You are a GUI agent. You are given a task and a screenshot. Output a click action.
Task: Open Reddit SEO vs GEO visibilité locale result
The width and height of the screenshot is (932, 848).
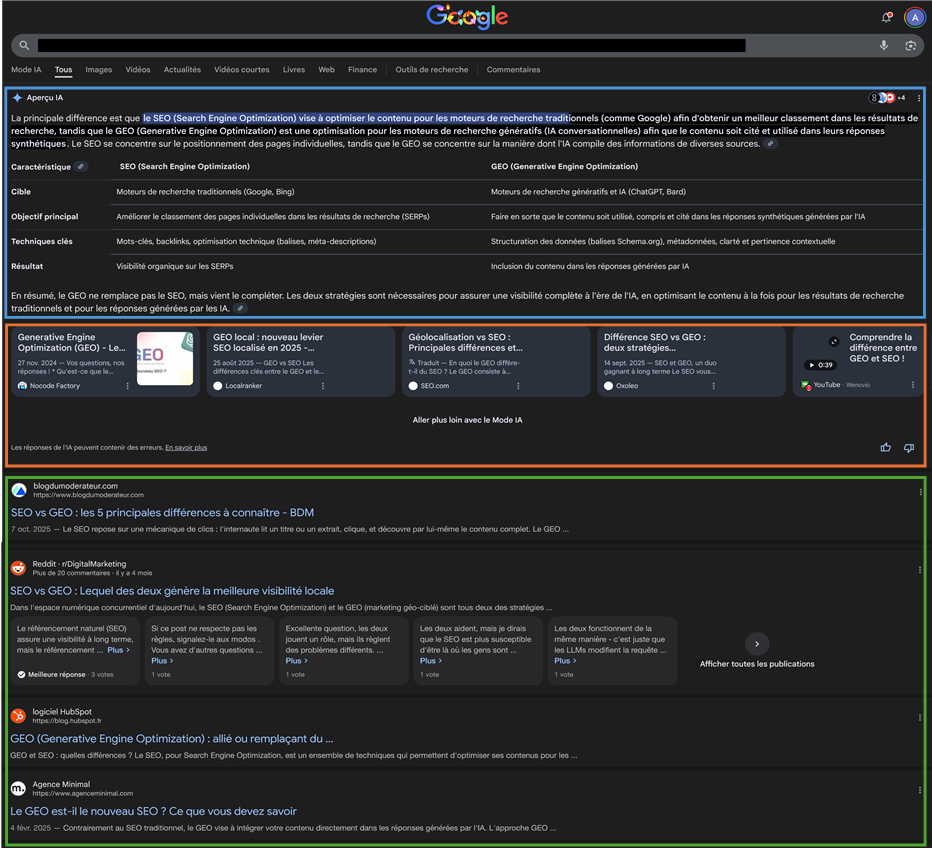point(172,591)
